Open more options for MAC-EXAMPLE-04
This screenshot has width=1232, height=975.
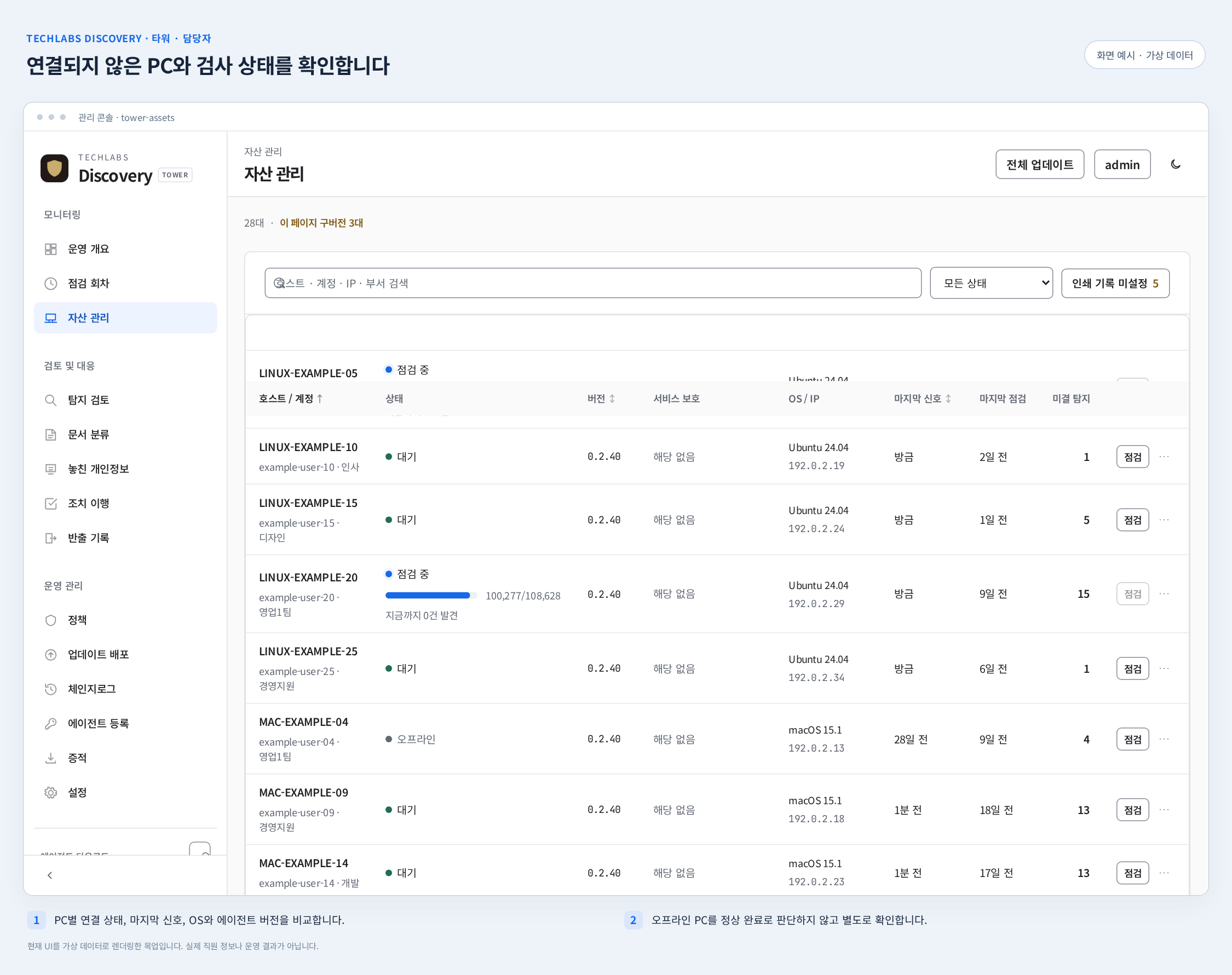coord(1164,739)
